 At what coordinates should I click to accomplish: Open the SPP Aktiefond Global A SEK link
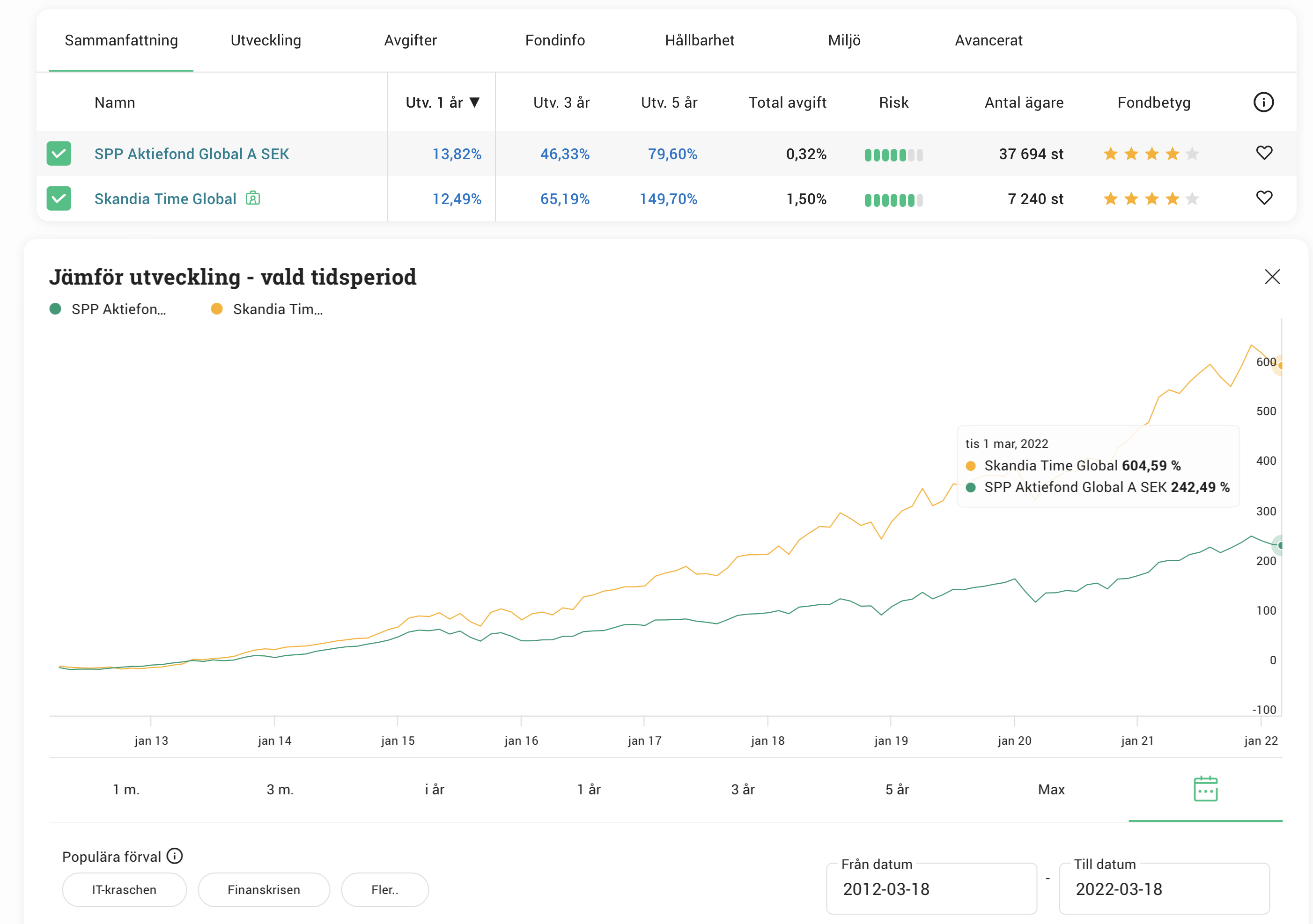click(x=192, y=154)
